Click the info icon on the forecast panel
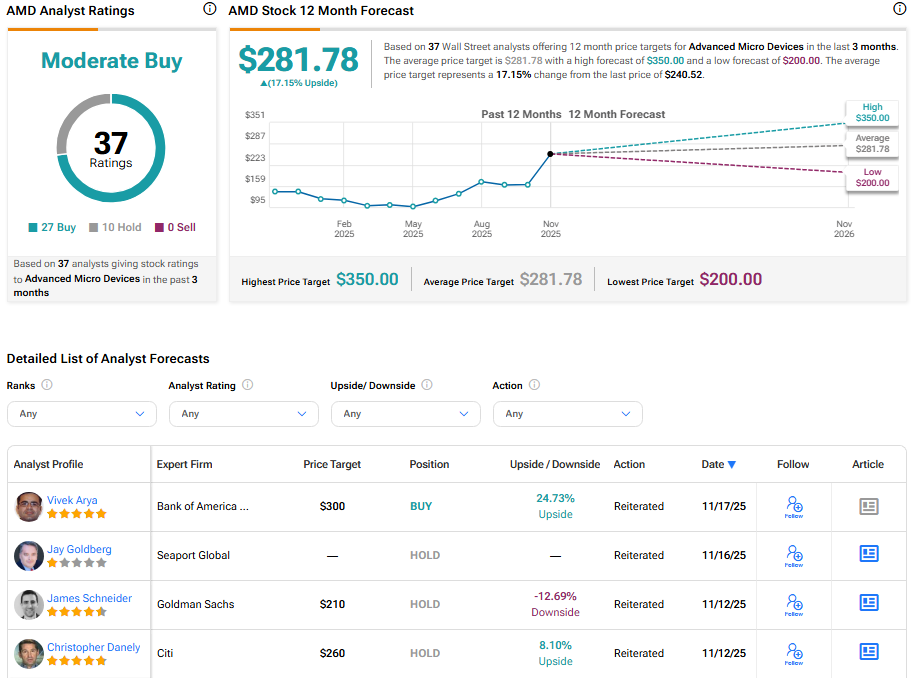The height and width of the screenshot is (678, 918). click(899, 8)
